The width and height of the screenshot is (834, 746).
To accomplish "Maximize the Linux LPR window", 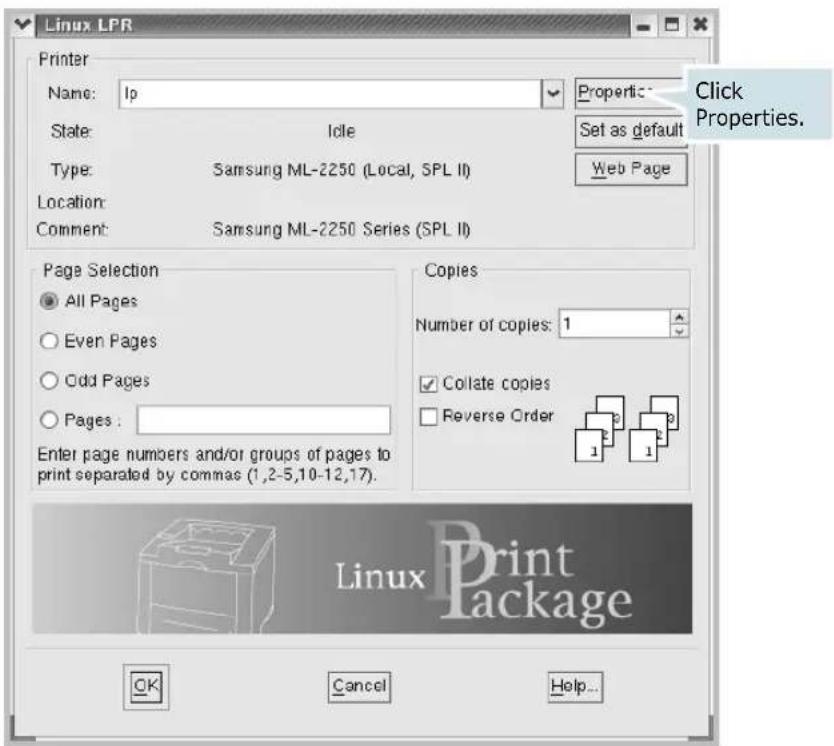I will pos(672,25).
